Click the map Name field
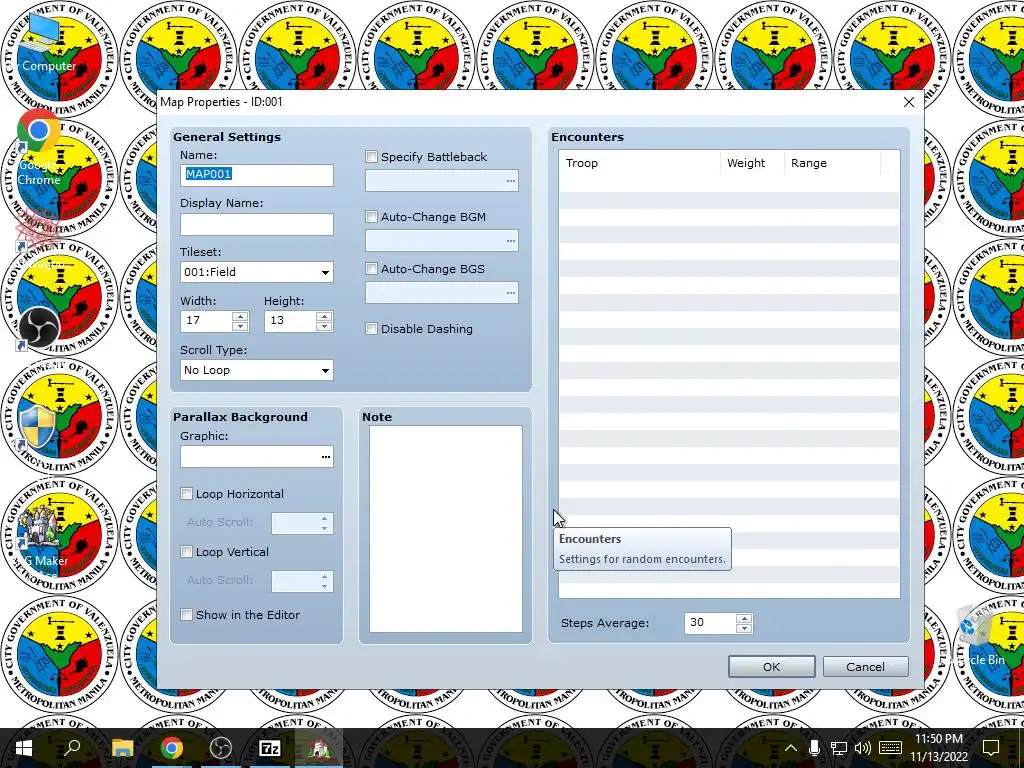The width and height of the screenshot is (1024, 768). coord(257,175)
